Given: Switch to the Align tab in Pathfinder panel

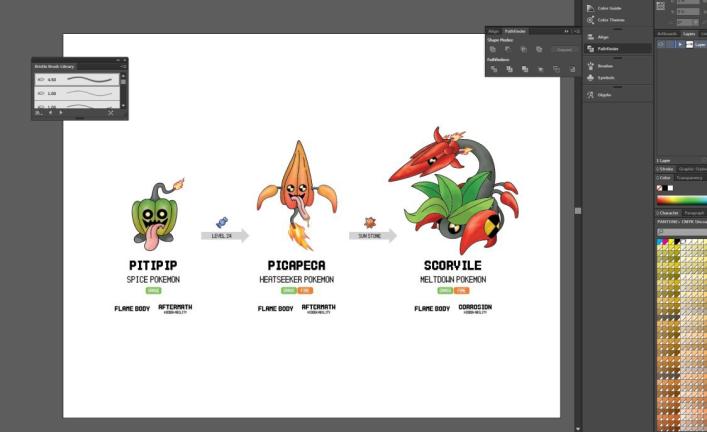Looking at the screenshot, I should point(494,31).
